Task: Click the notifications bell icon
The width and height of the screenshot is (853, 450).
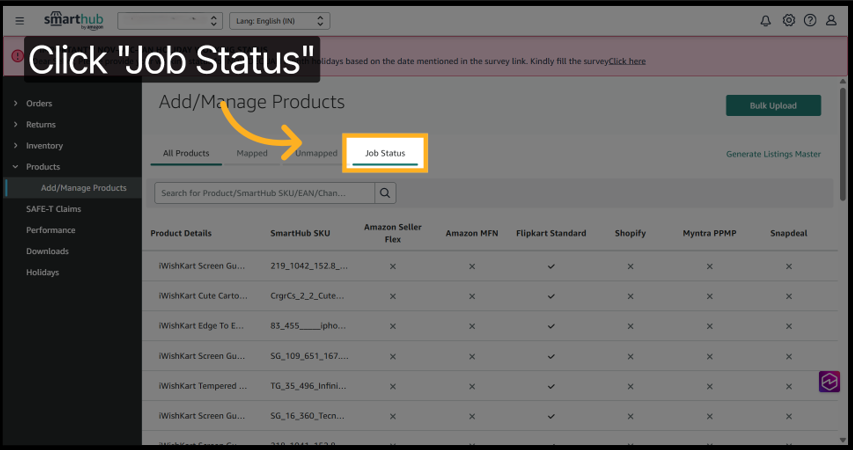Action: [766, 21]
